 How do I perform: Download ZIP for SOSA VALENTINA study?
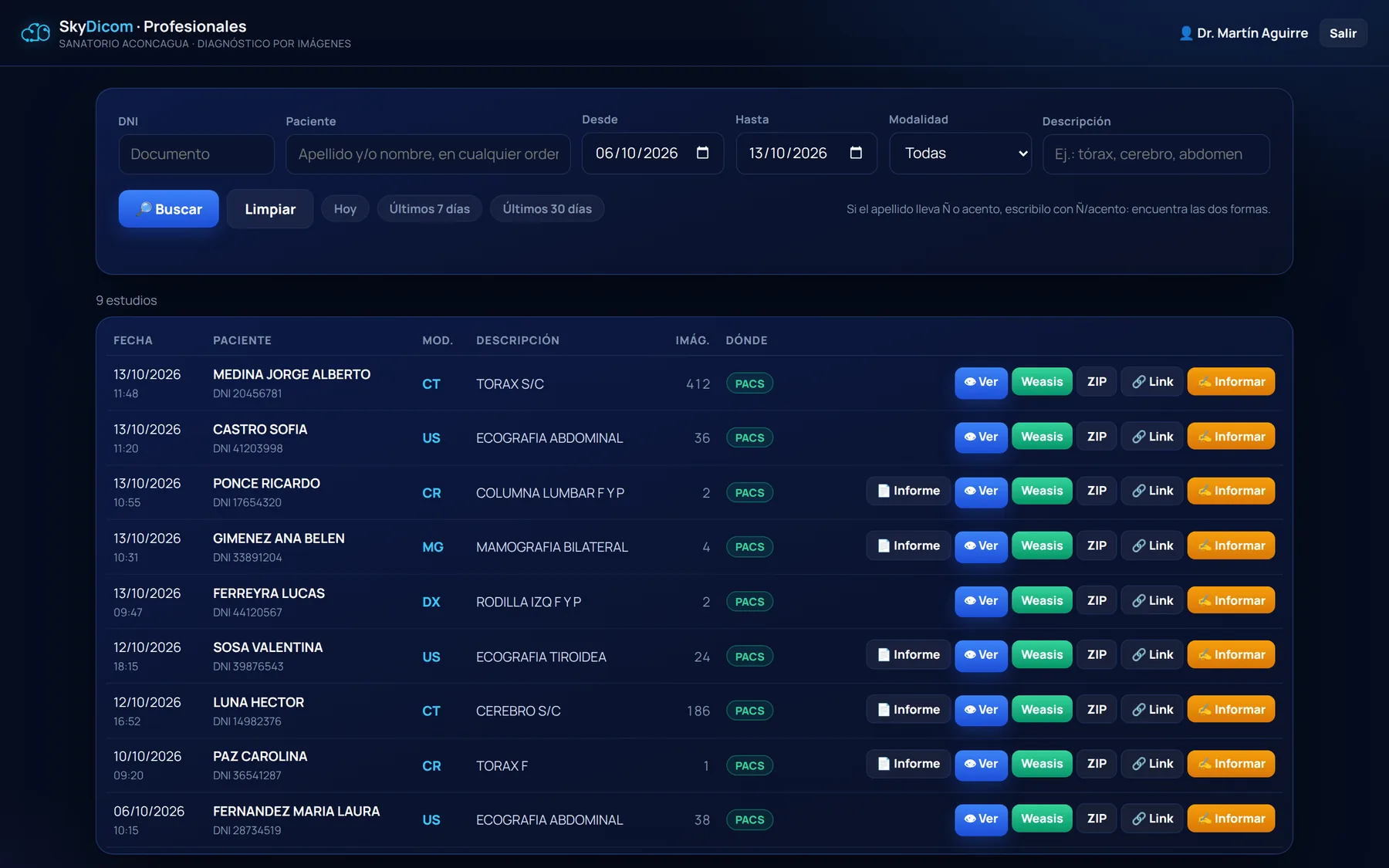point(1097,654)
